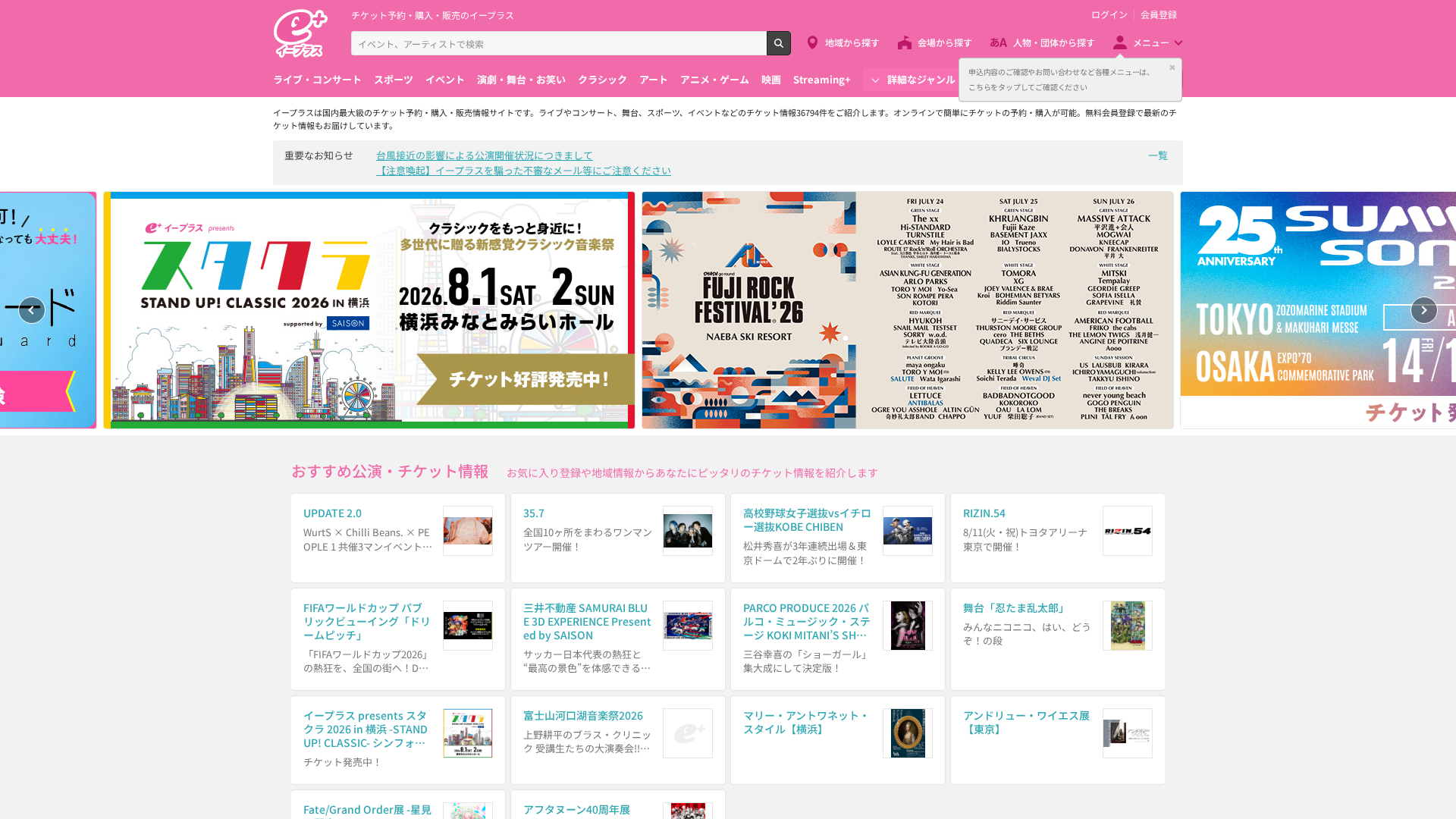Click the map pin icon for area search
The height and width of the screenshot is (819, 1456).
coord(812,43)
